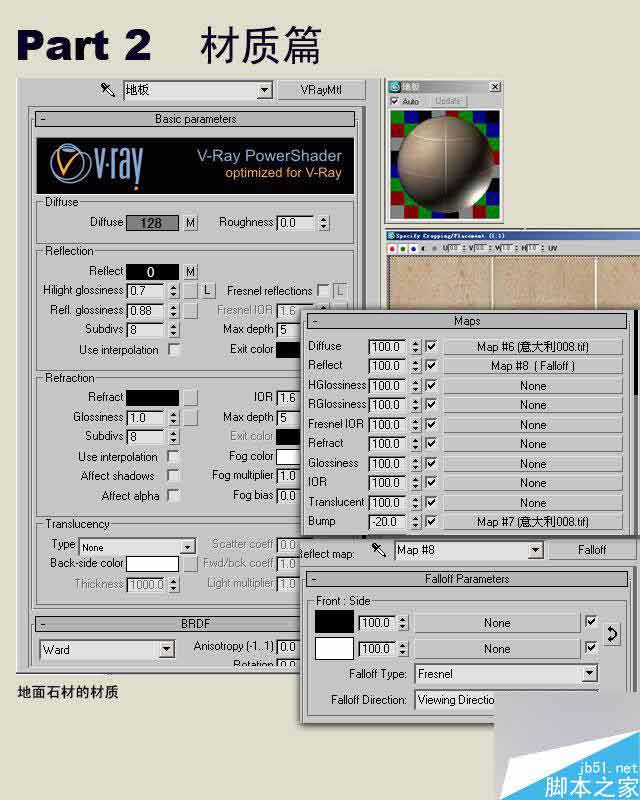
Task: Open the Falloff Type Fresnel dropdown
Action: tap(589, 673)
